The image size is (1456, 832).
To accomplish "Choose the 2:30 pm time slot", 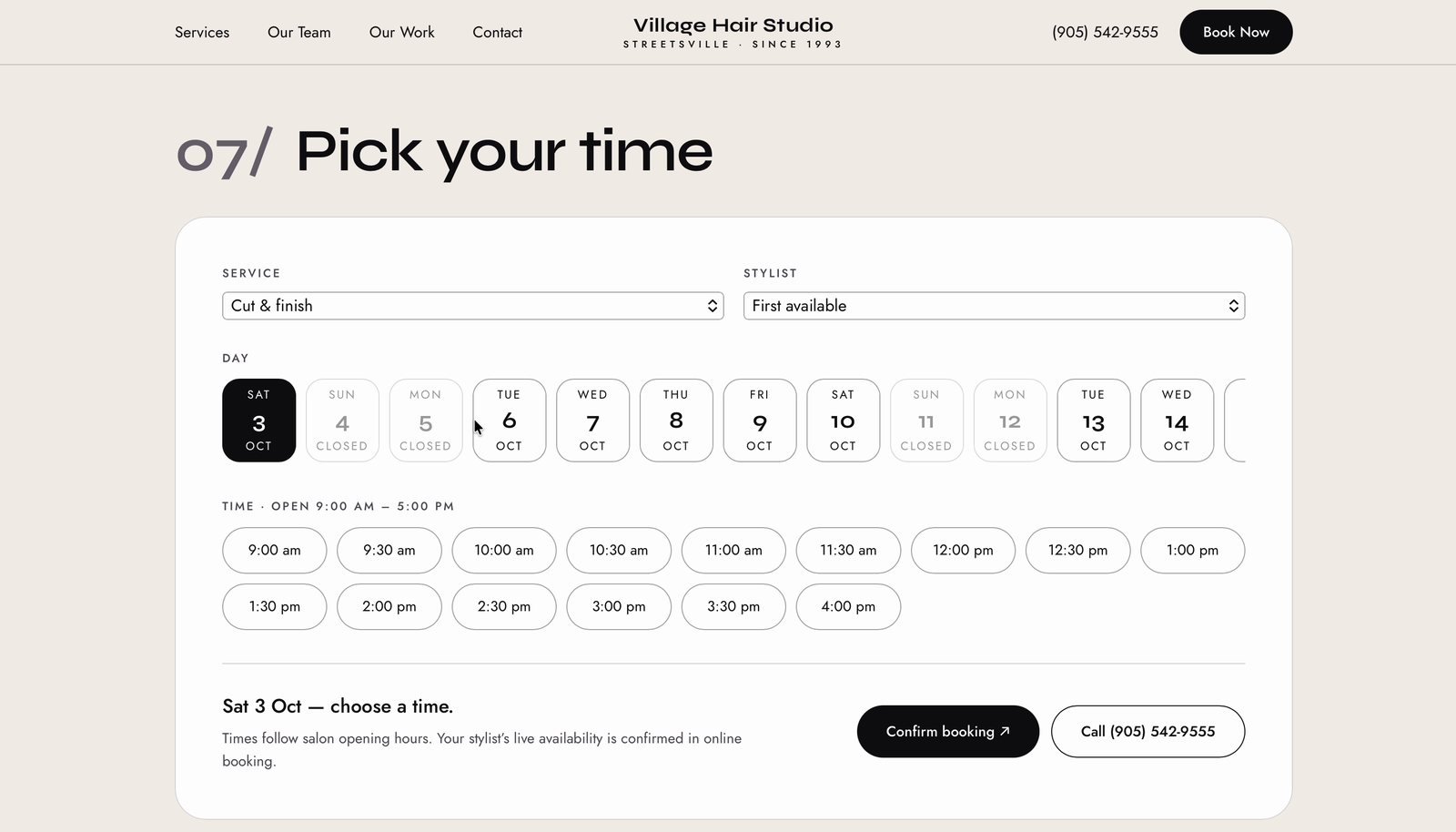I will pos(504,607).
